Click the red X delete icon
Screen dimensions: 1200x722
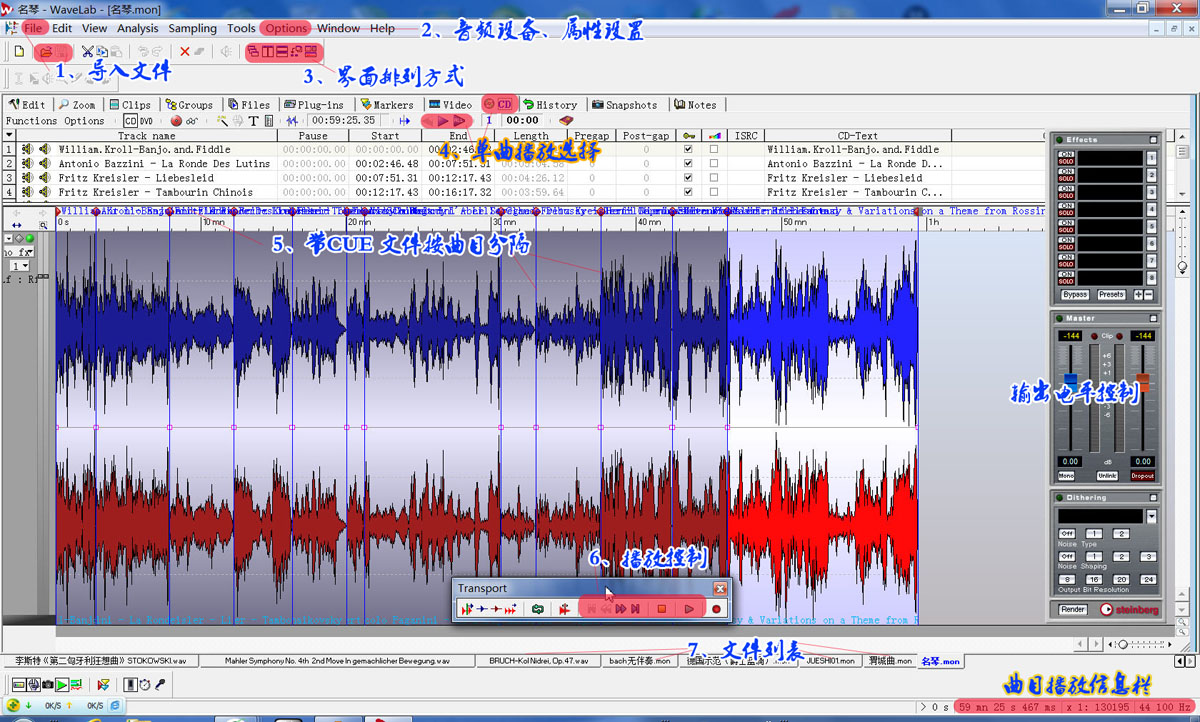click(185, 51)
